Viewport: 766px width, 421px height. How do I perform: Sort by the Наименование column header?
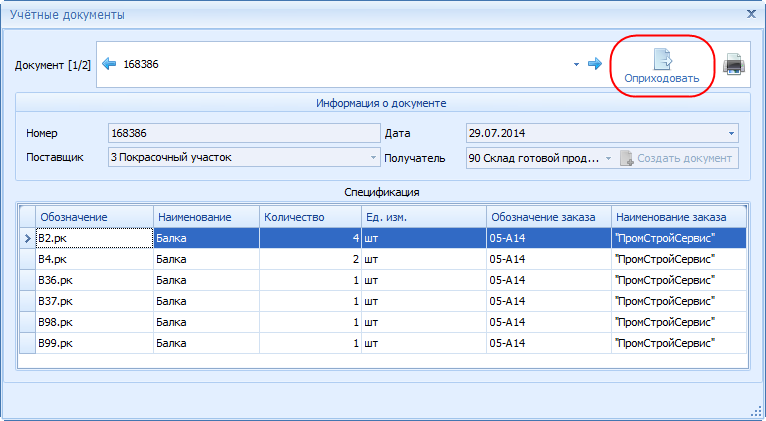[x=206, y=217]
